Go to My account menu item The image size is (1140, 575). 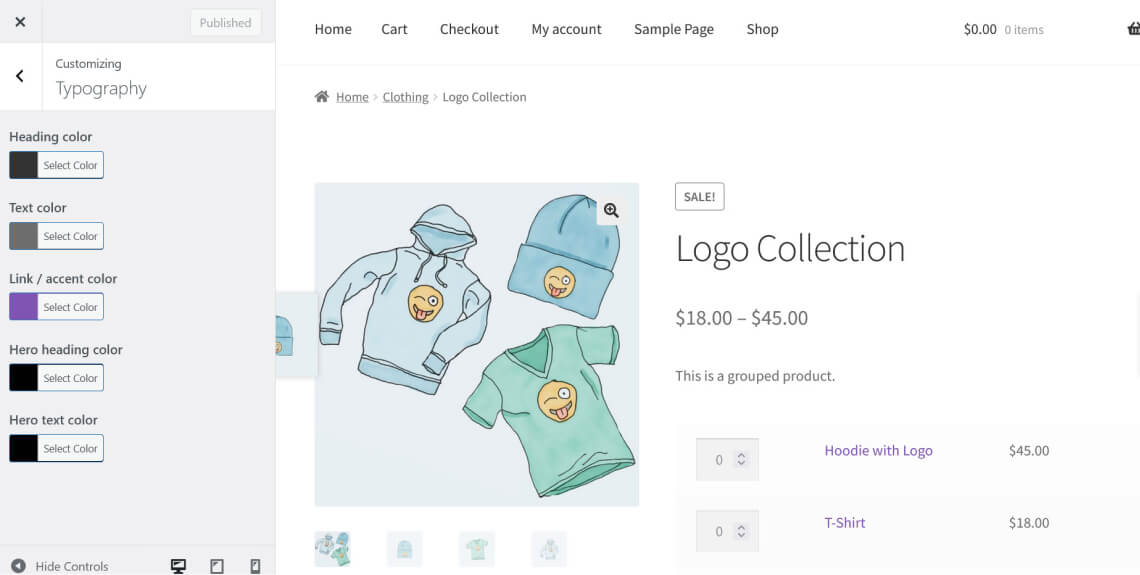(x=566, y=29)
